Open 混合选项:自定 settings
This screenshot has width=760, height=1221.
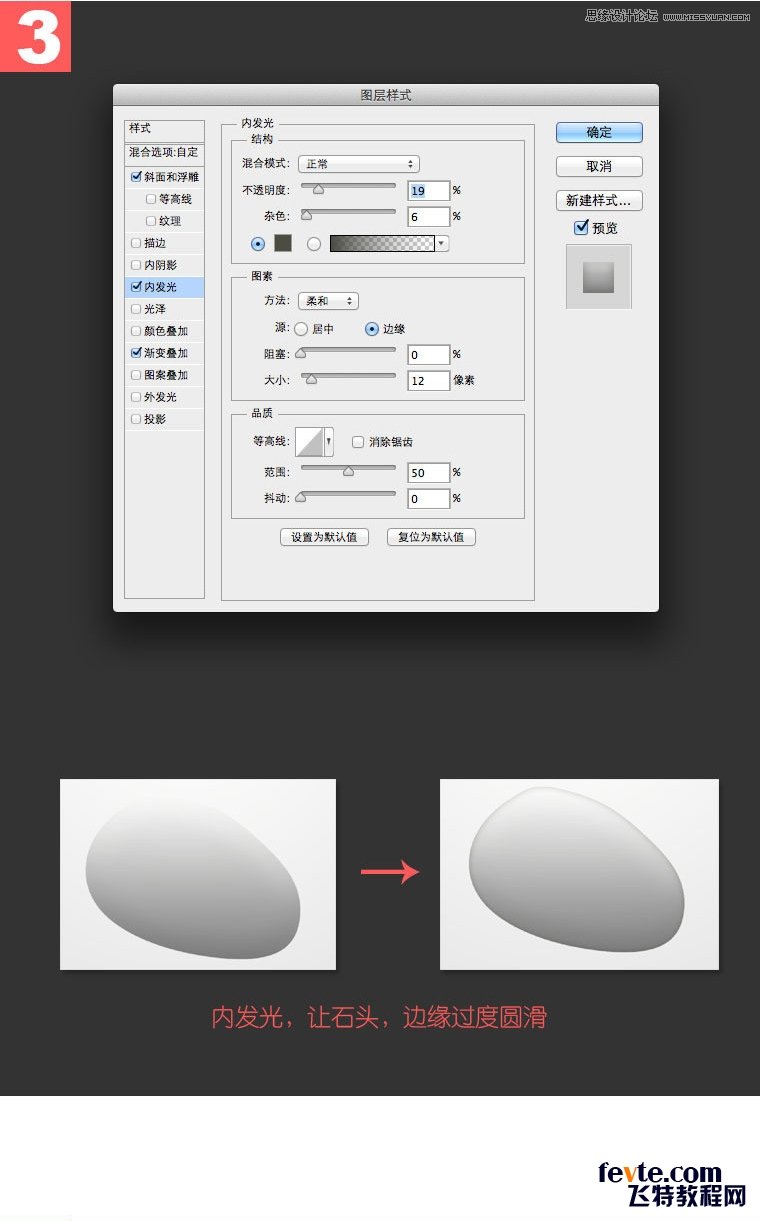pyautogui.click(x=164, y=152)
